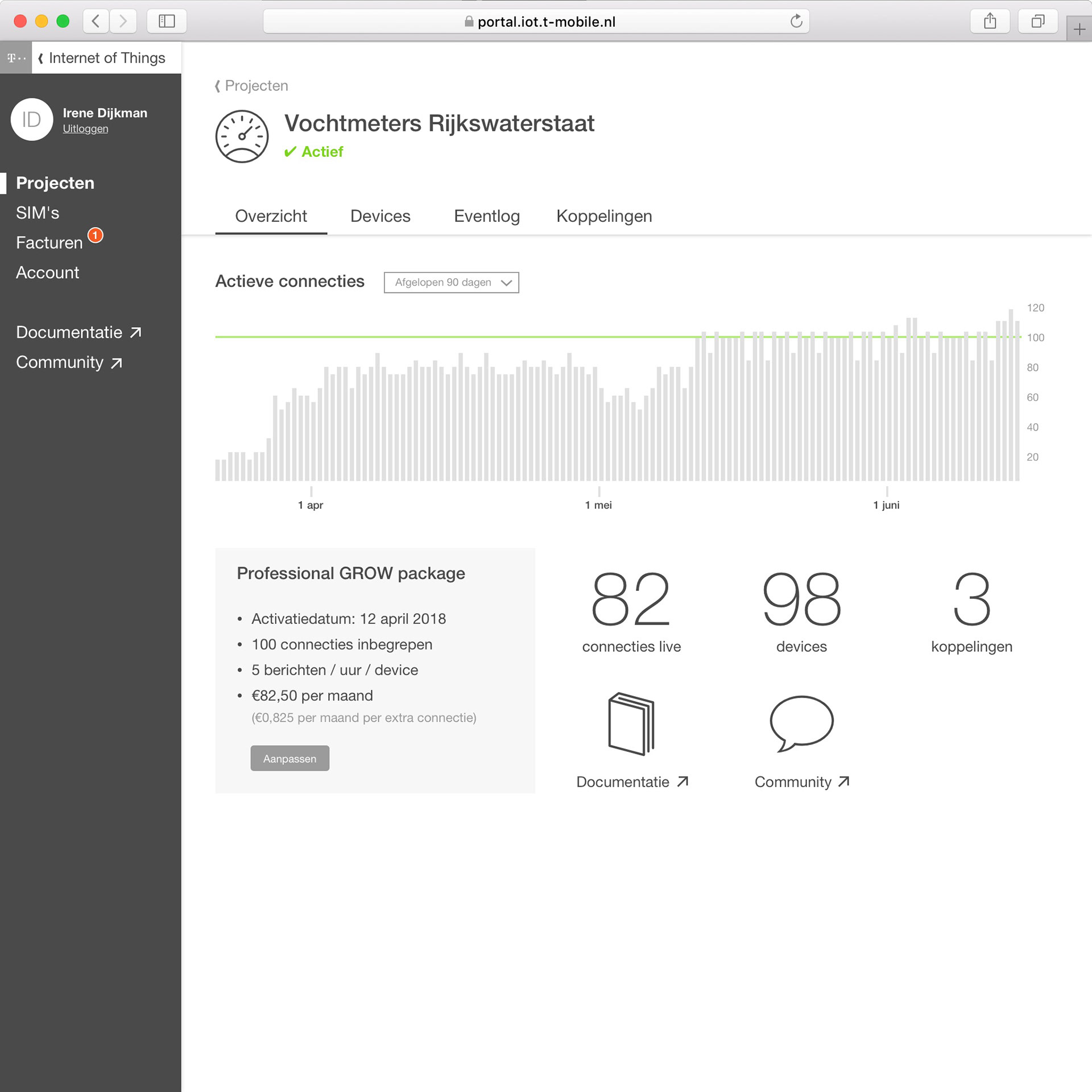Open a new tab with plus button
This screenshot has height=1092, width=1092.
(1079, 29)
